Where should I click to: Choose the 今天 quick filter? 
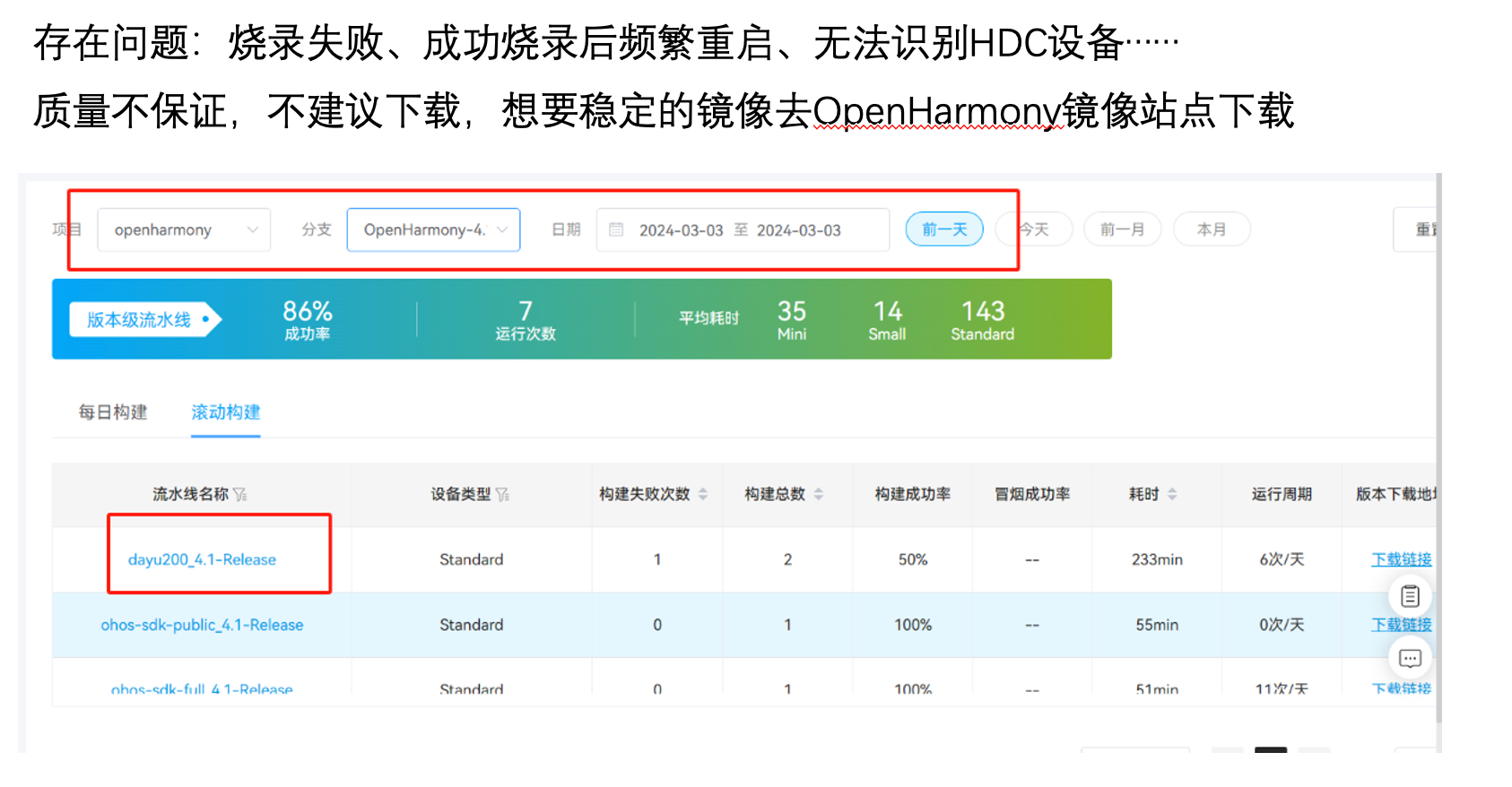tap(1034, 229)
